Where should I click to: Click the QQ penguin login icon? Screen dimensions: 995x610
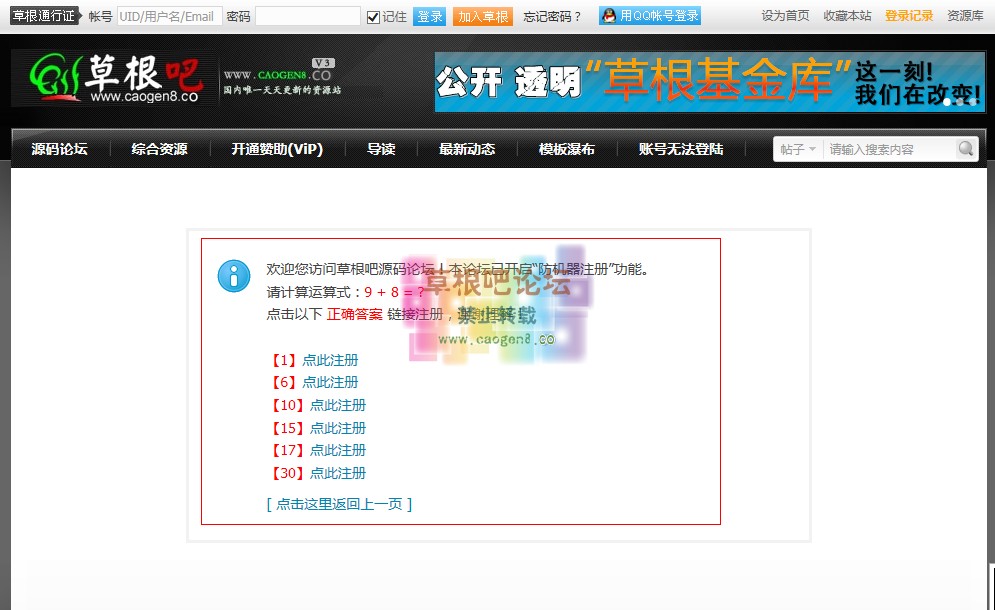(x=608, y=16)
